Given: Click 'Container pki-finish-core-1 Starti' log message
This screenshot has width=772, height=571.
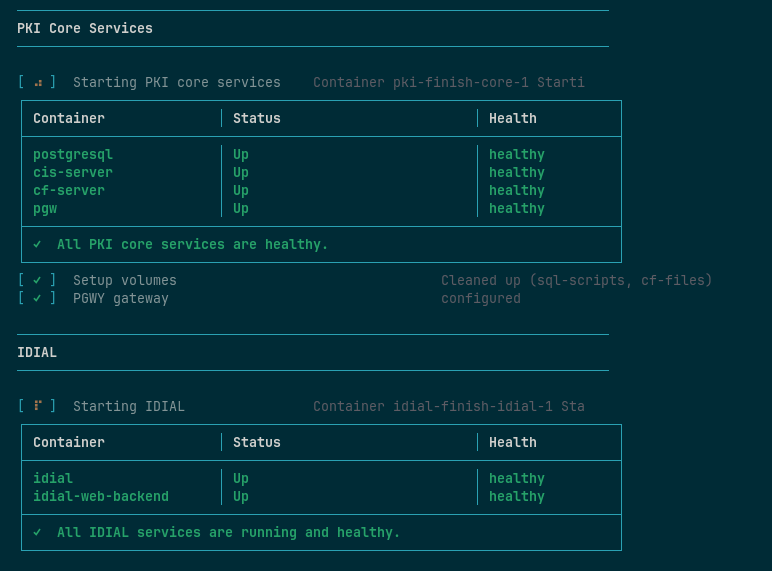Looking at the screenshot, I should [449, 82].
